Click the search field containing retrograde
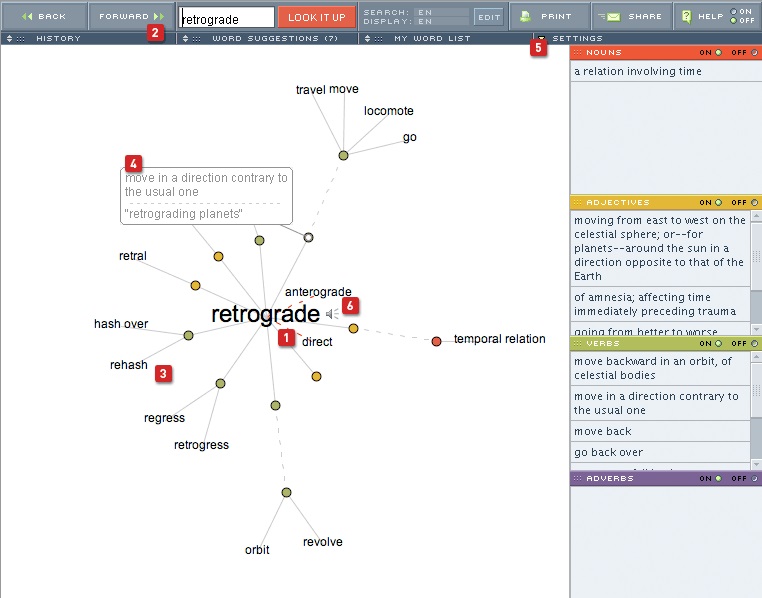This screenshot has width=762, height=598. [225, 17]
